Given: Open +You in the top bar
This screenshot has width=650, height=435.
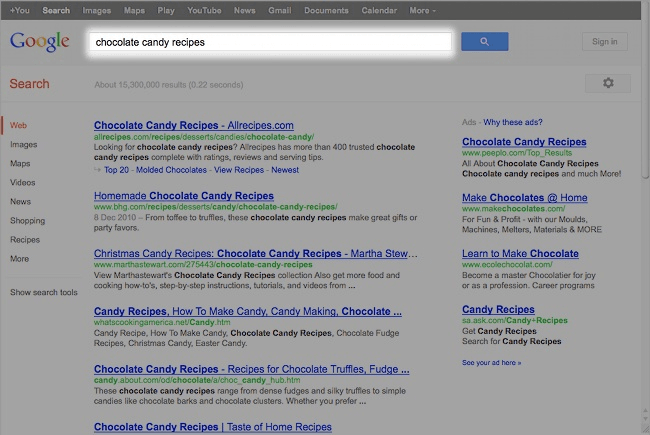Looking at the screenshot, I should (19, 10).
